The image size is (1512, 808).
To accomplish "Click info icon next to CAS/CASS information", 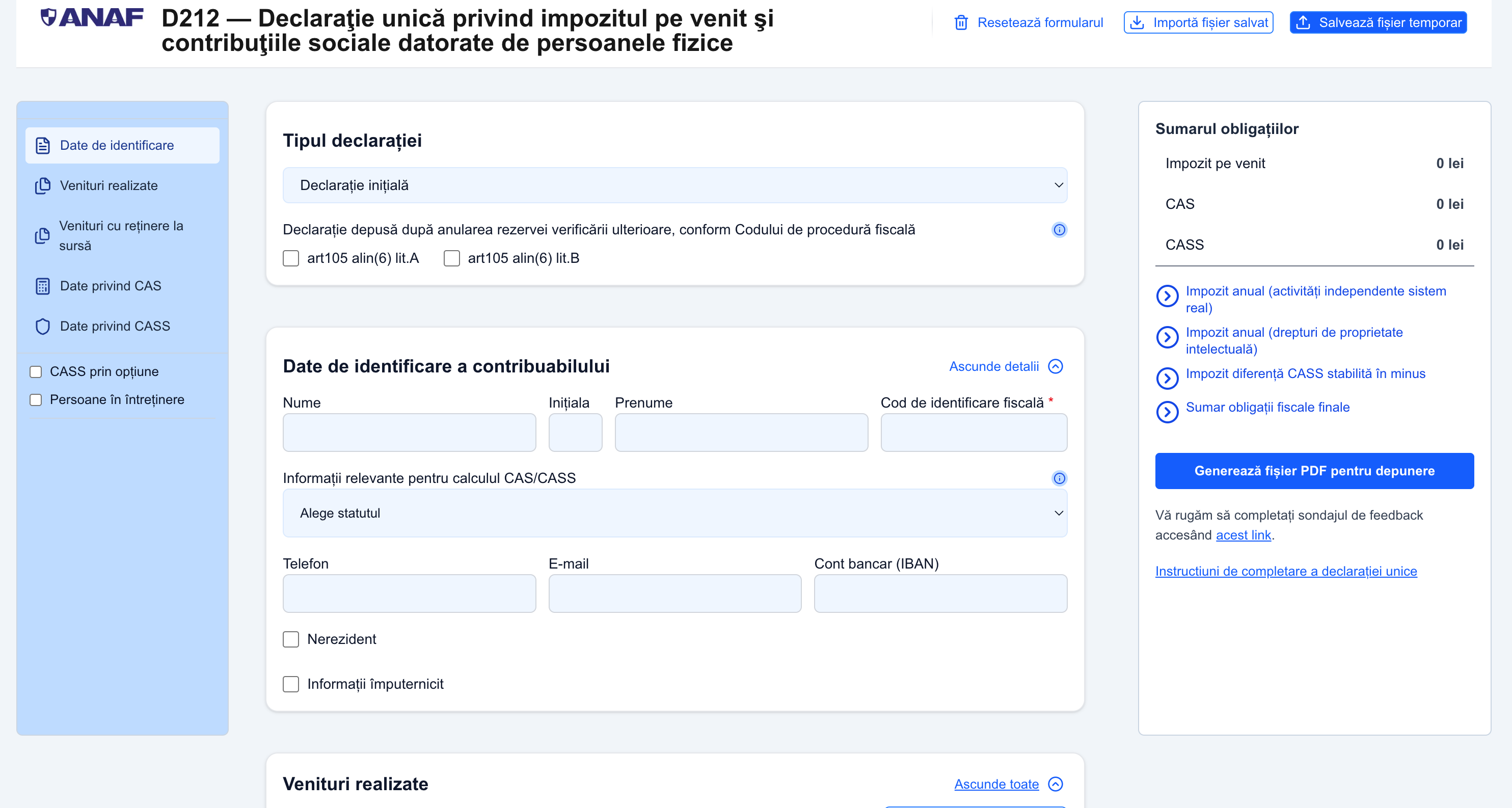I will 1059,478.
